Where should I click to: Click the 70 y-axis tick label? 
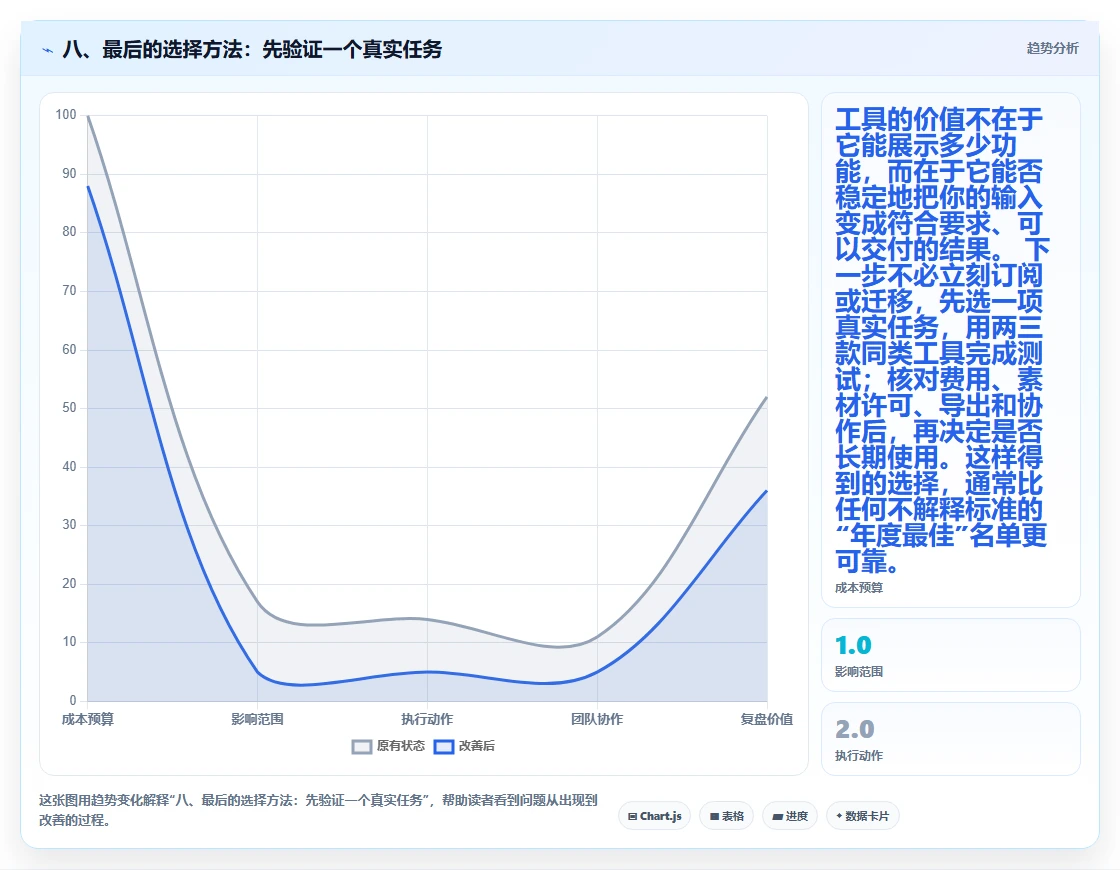point(69,290)
